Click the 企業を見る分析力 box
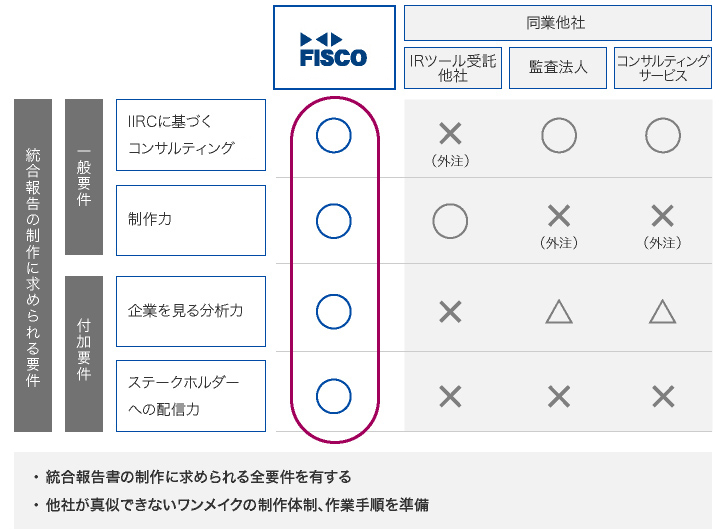Screen dimensions: 726x530 click(x=191, y=312)
